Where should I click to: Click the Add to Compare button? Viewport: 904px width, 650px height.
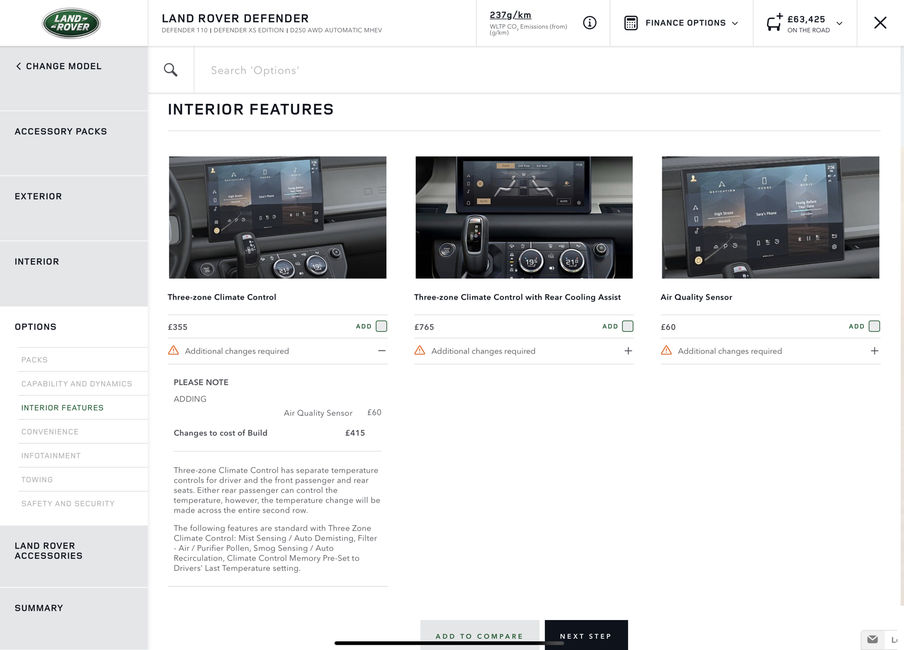(x=480, y=636)
